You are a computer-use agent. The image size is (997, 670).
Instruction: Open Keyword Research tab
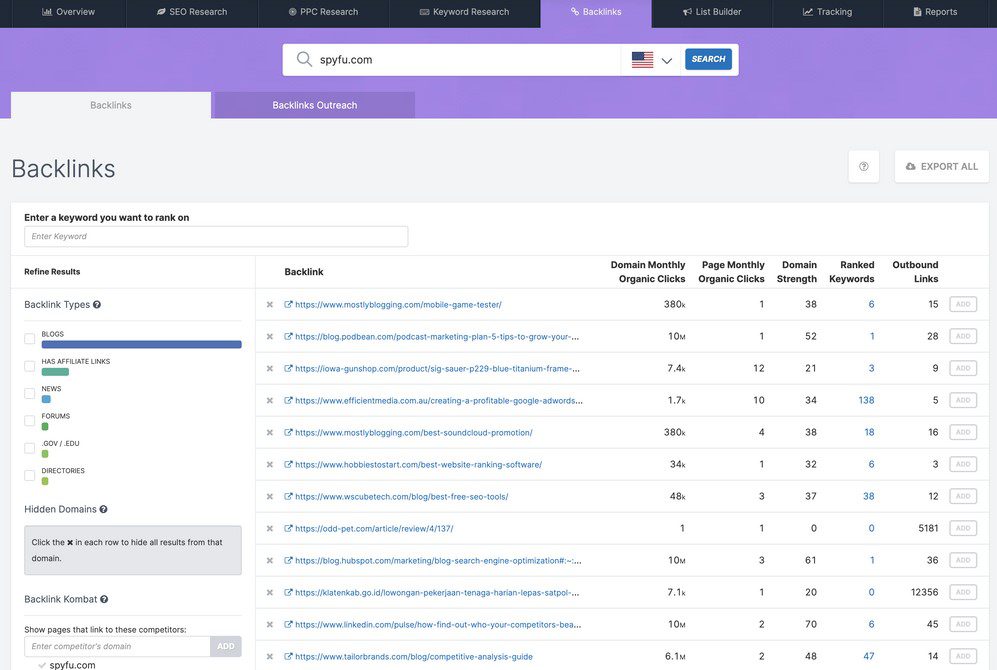click(x=465, y=12)
